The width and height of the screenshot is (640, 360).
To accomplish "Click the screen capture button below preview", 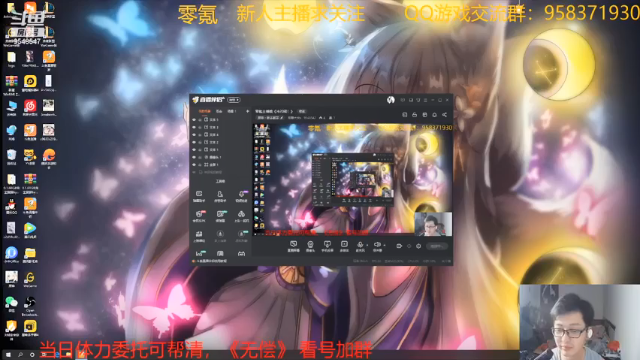I will tap(293, 246).
